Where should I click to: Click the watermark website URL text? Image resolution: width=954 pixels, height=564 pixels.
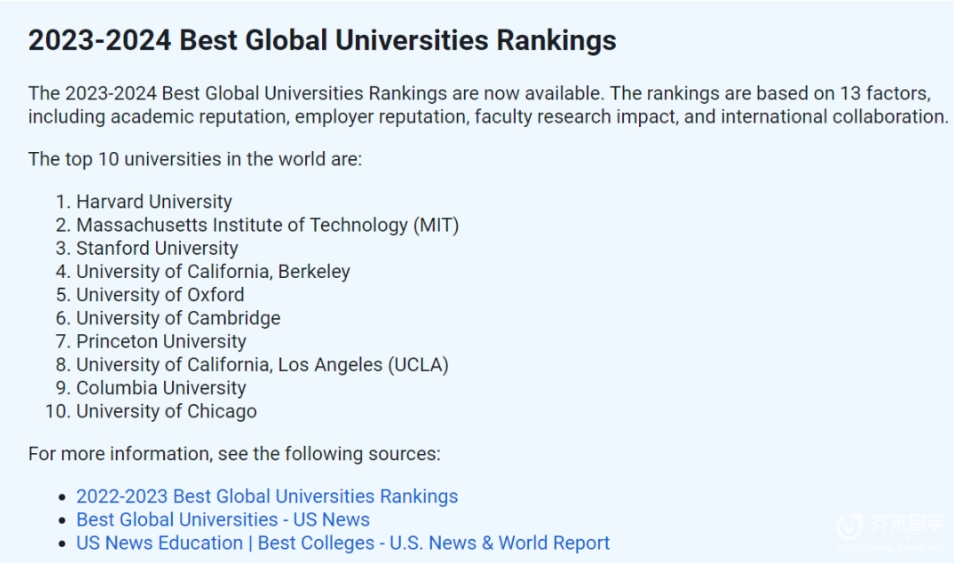pos(891,548)
